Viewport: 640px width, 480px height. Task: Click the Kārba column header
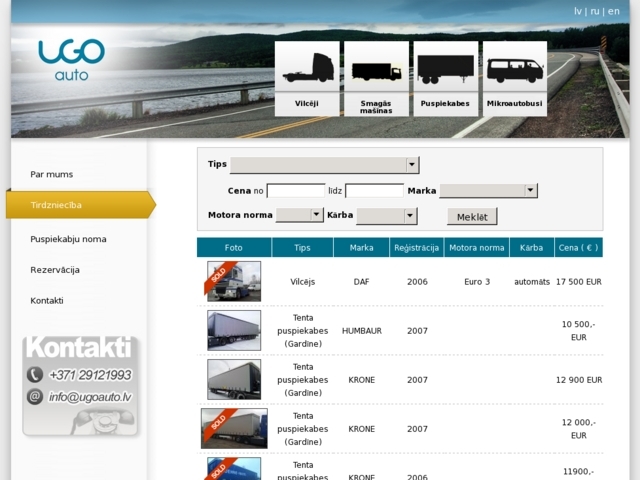tap(532, 247)
